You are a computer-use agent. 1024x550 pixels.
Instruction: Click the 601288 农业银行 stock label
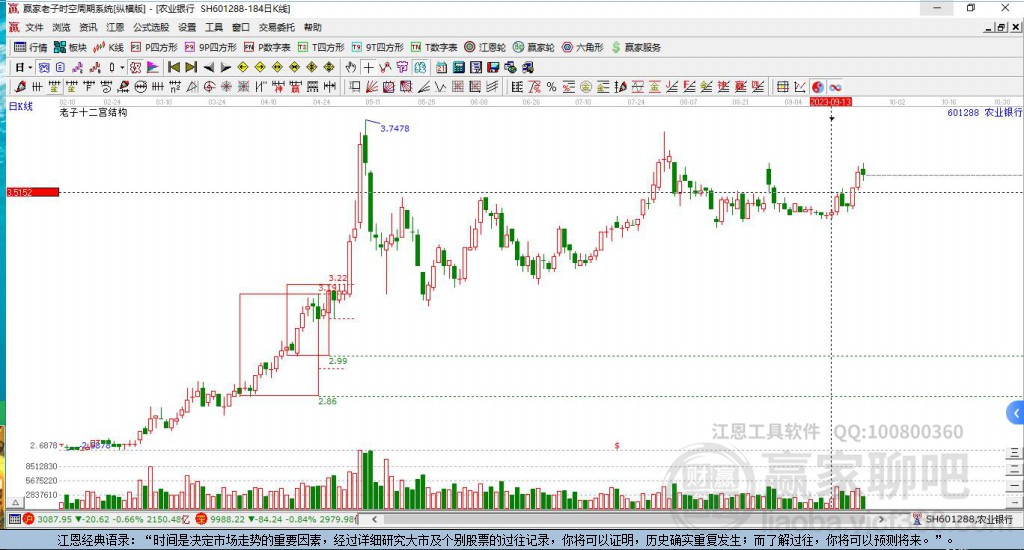point(984,112)
